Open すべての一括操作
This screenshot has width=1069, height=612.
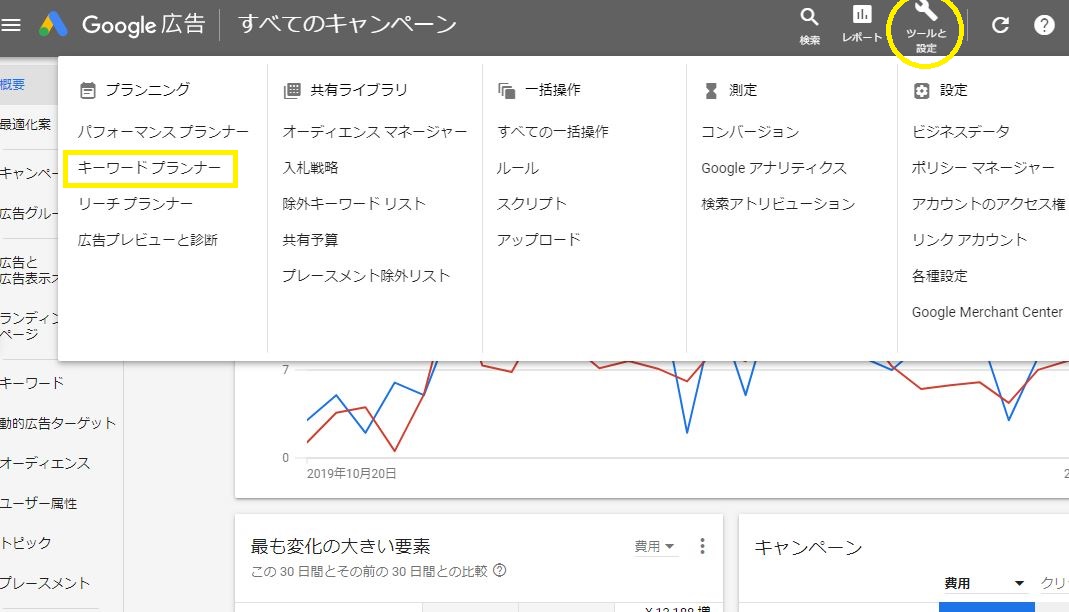(x=553, y=132)
